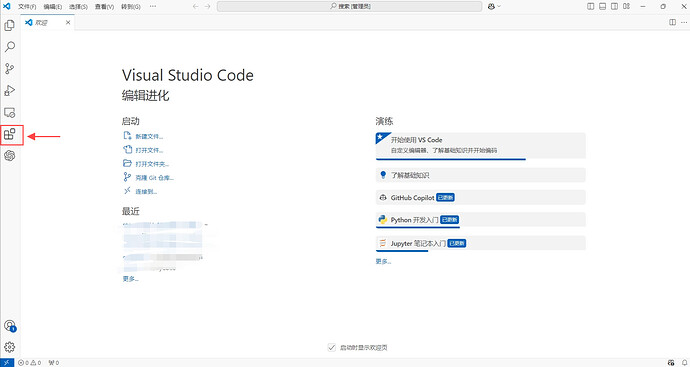Viewport: 690px width, 367px height.
Task: Click the 新建文件 link
Action: [149, 136]
